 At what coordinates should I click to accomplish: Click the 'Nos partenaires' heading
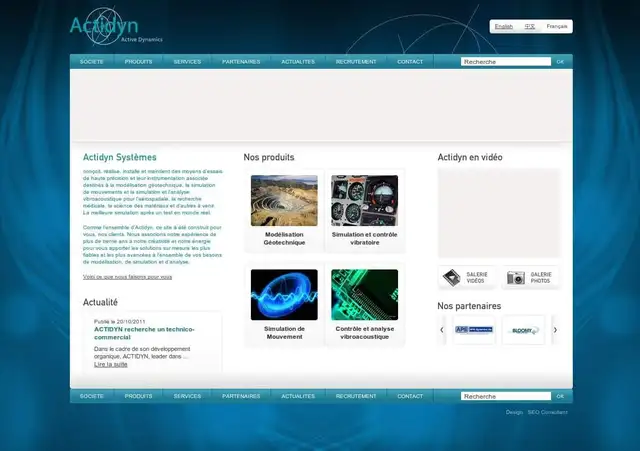tap(469, 306)
